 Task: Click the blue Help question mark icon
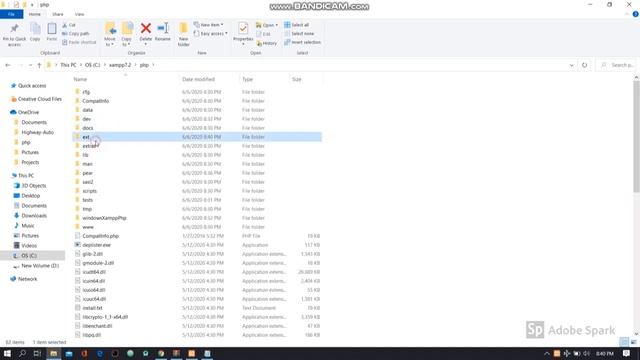pos(636,14)
